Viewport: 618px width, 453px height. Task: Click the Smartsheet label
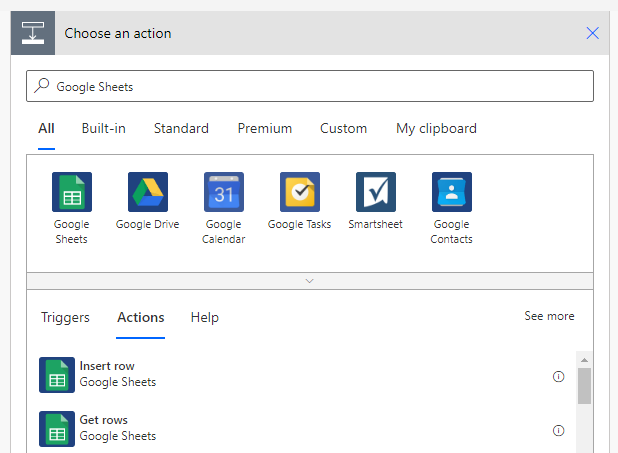(x=376, y=224)
